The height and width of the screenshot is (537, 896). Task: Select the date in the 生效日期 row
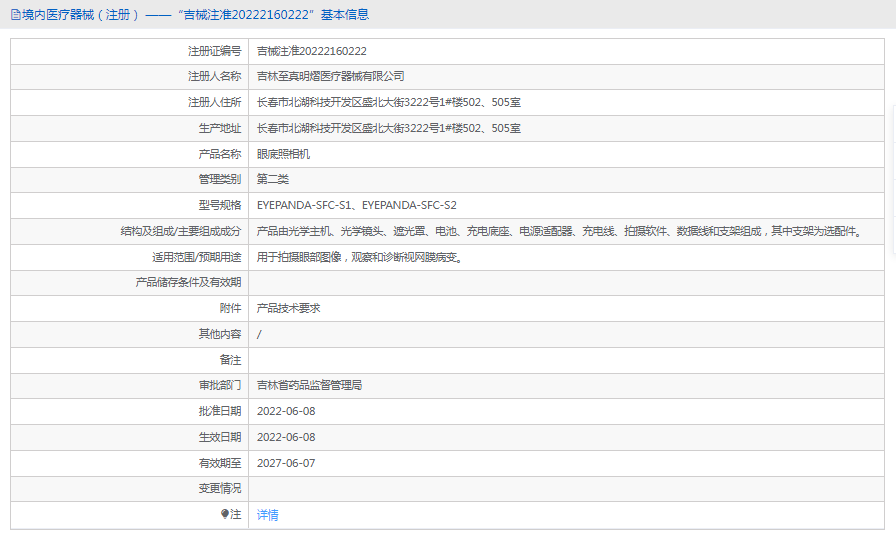coord(286,438)
